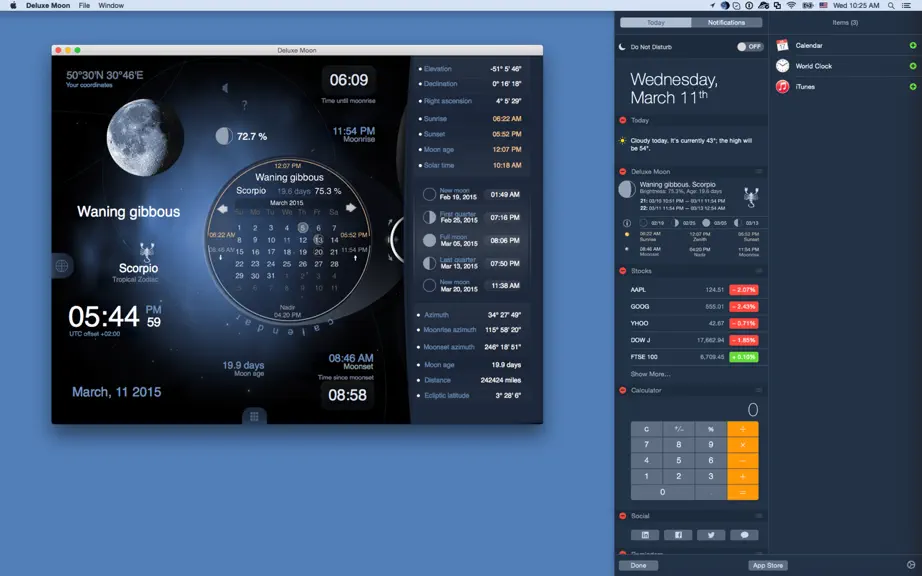
Task: Click the divide key on calculator
Action: click(743, 429)
